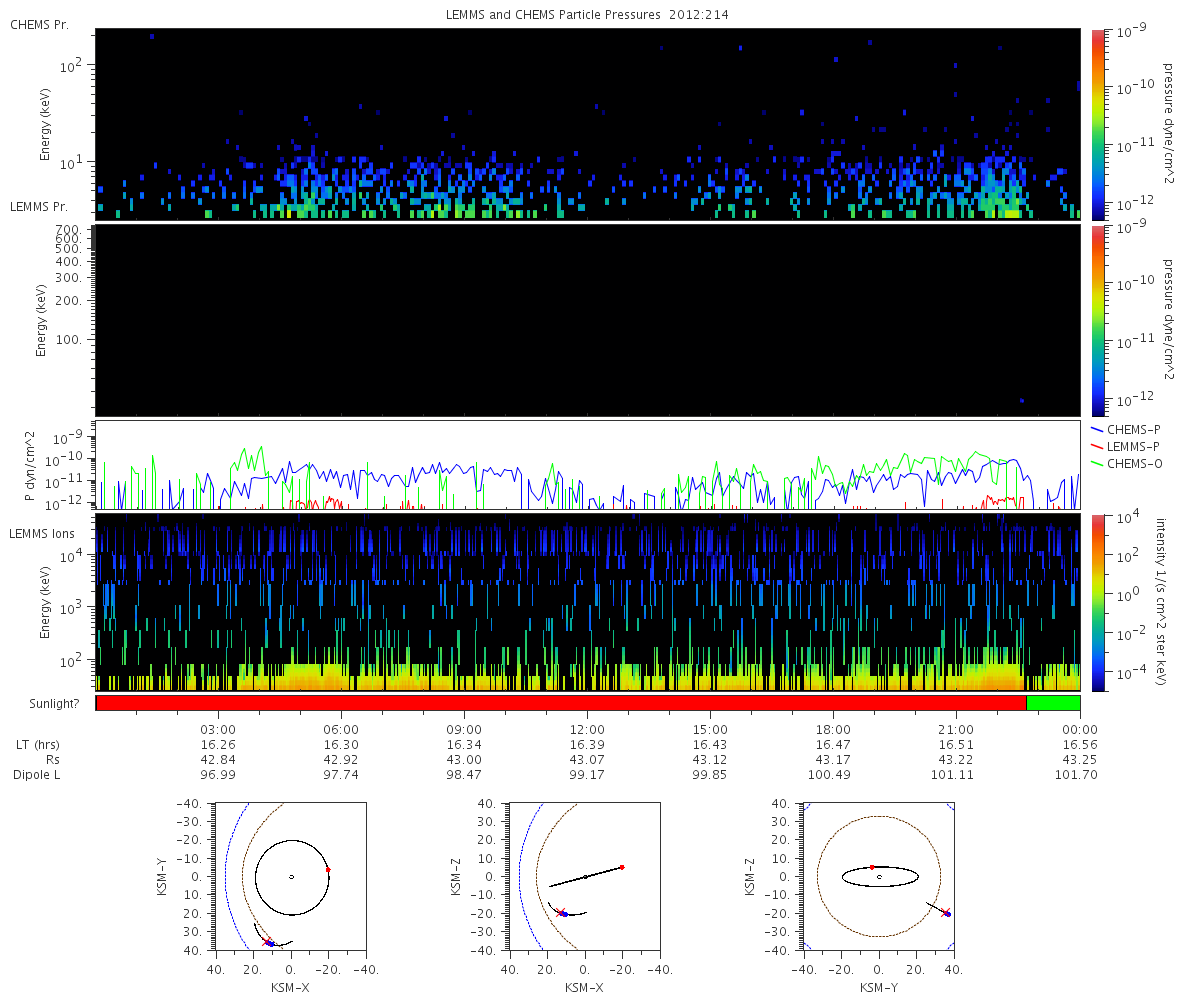The image size is (1200, 1000).
Task: Click the red dot on KSM-X/KSM-Y orbit plot
Action: click(328, 870)
